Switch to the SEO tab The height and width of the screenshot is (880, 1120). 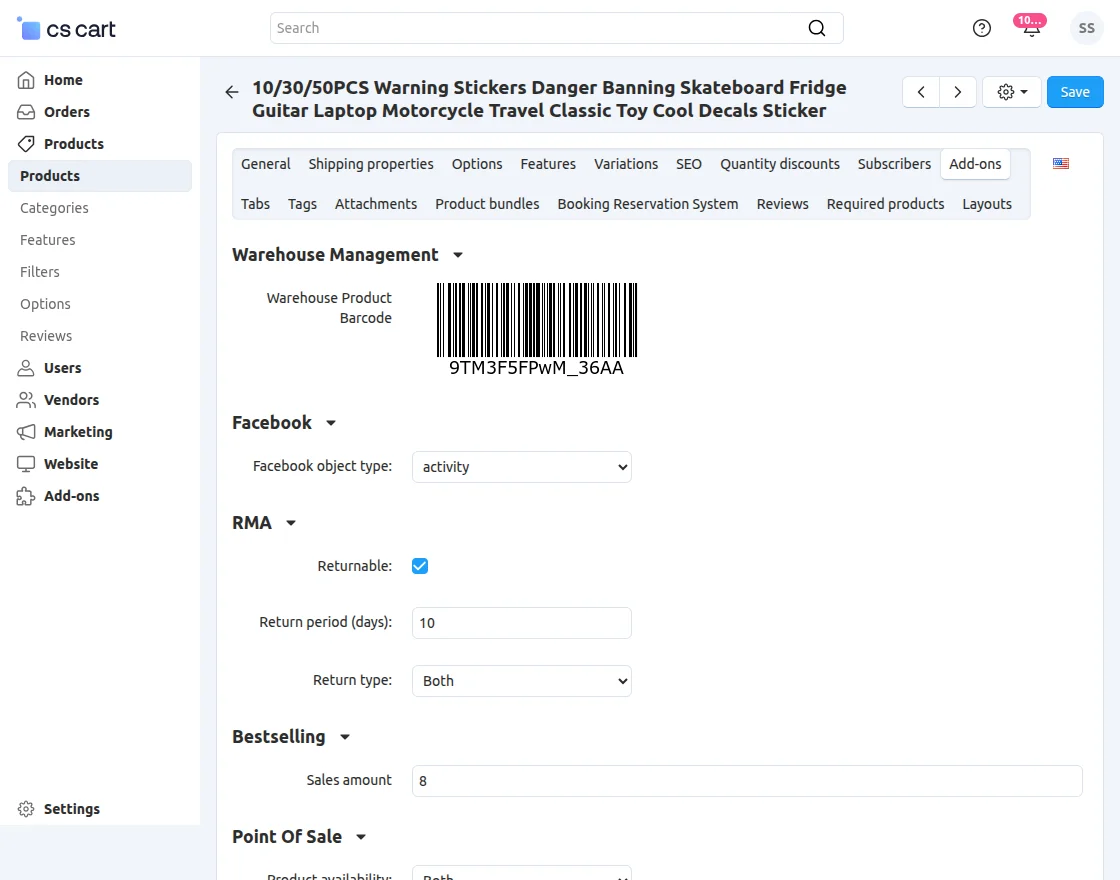(688, 164)
